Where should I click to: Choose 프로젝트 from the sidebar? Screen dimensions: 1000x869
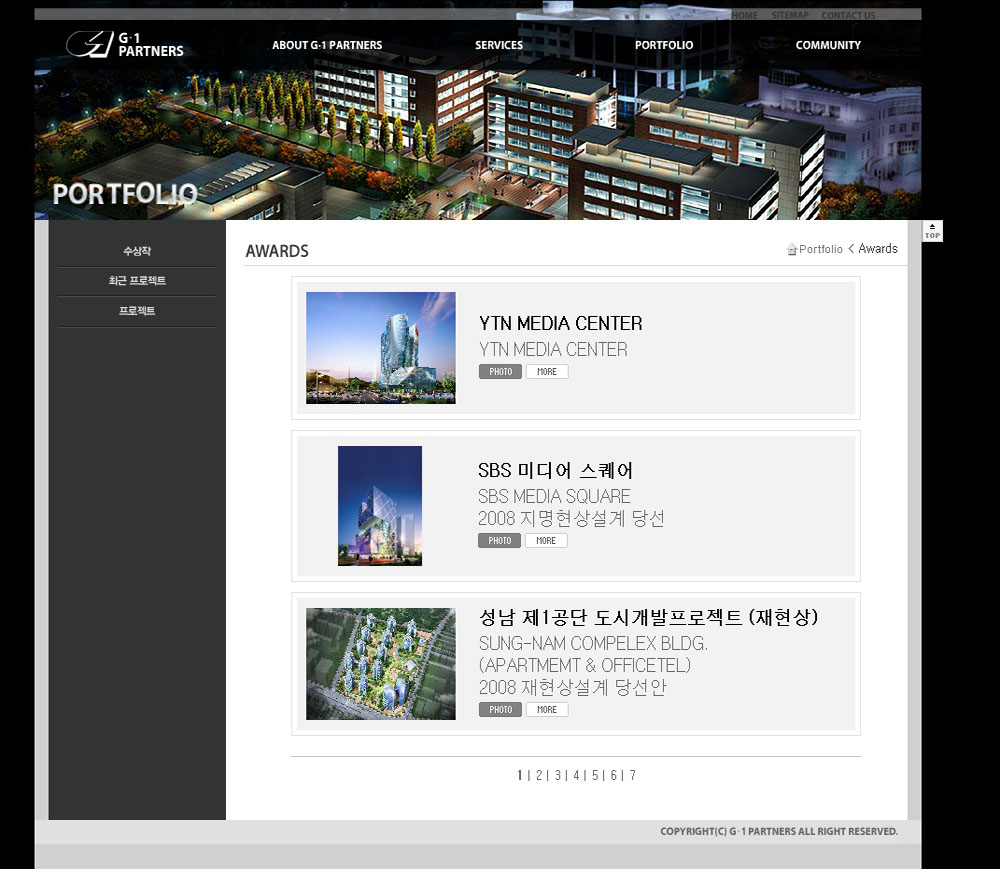point(137,311)
